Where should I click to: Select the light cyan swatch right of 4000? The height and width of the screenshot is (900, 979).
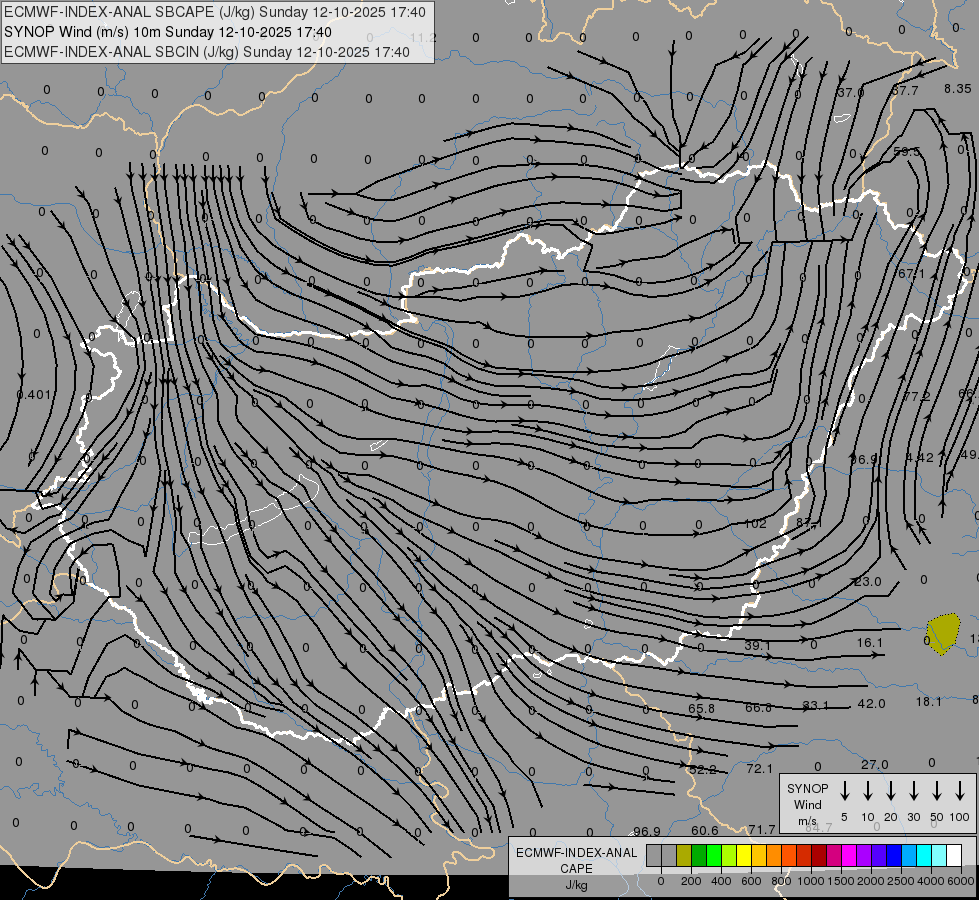(938, 856)
